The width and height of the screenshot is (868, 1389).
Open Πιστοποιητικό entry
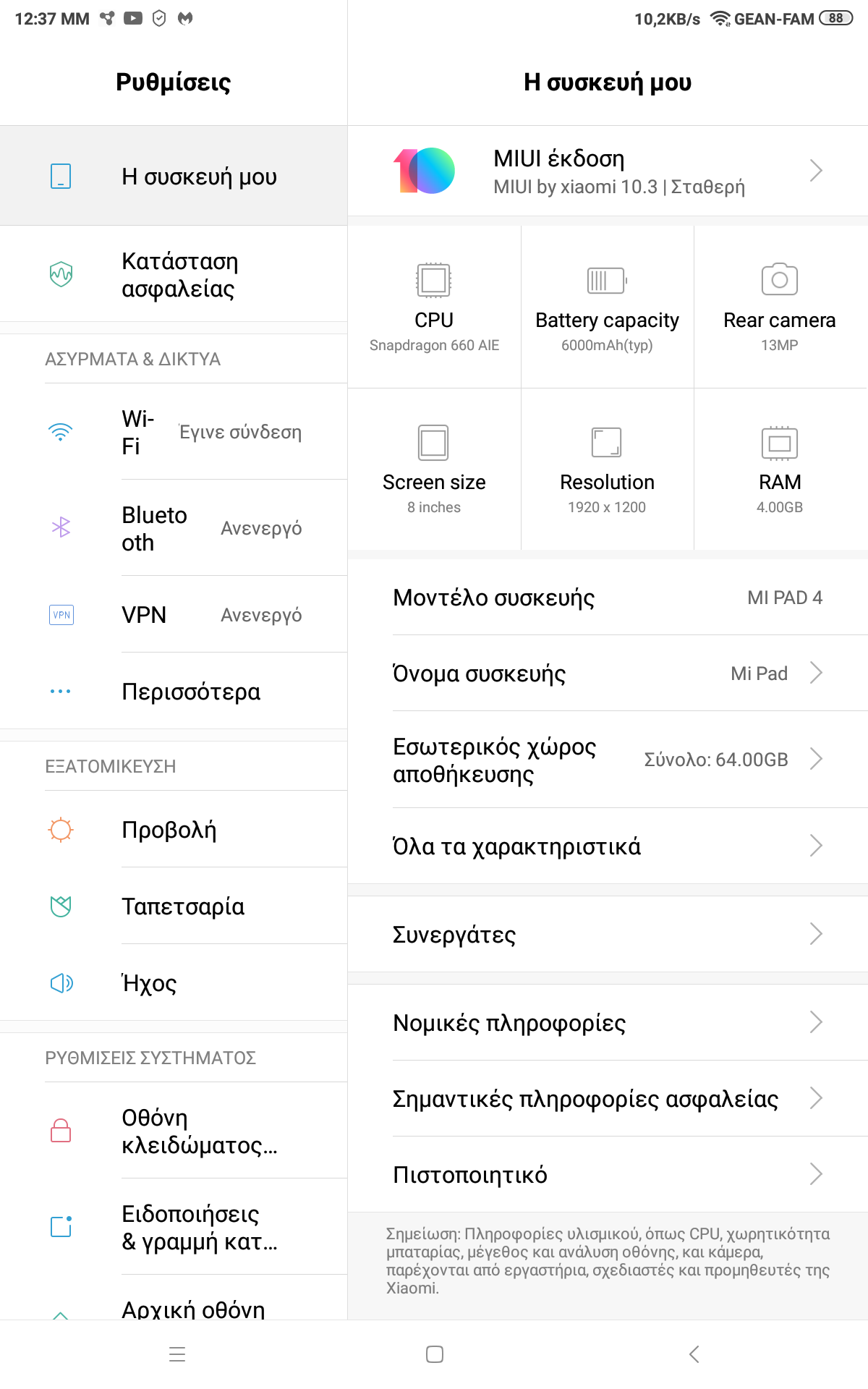(x=608, y=1175)
